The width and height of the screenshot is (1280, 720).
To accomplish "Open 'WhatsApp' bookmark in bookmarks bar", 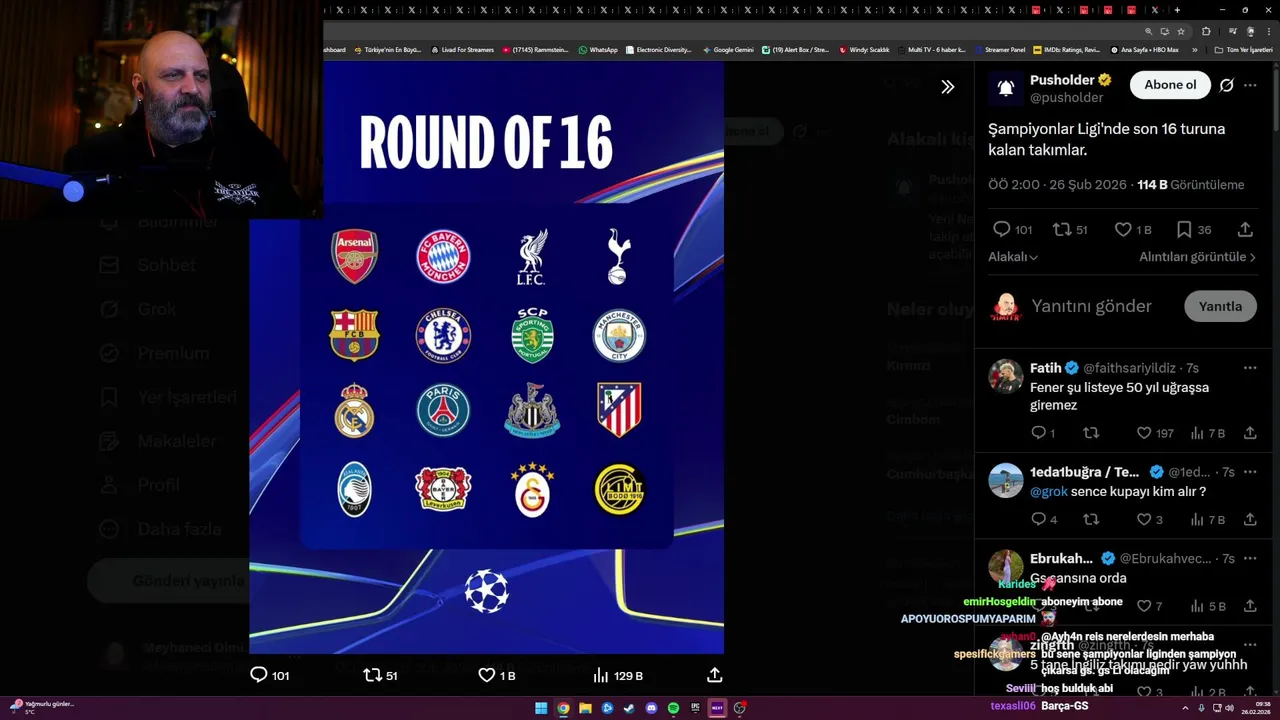I will (x=598, y=49).
